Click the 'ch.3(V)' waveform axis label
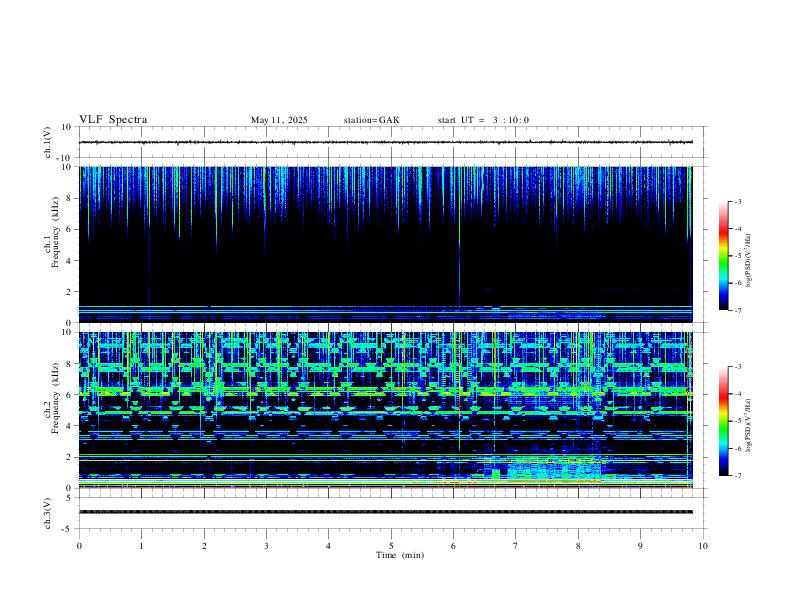 pyautogui.click(x=48, y=514)
